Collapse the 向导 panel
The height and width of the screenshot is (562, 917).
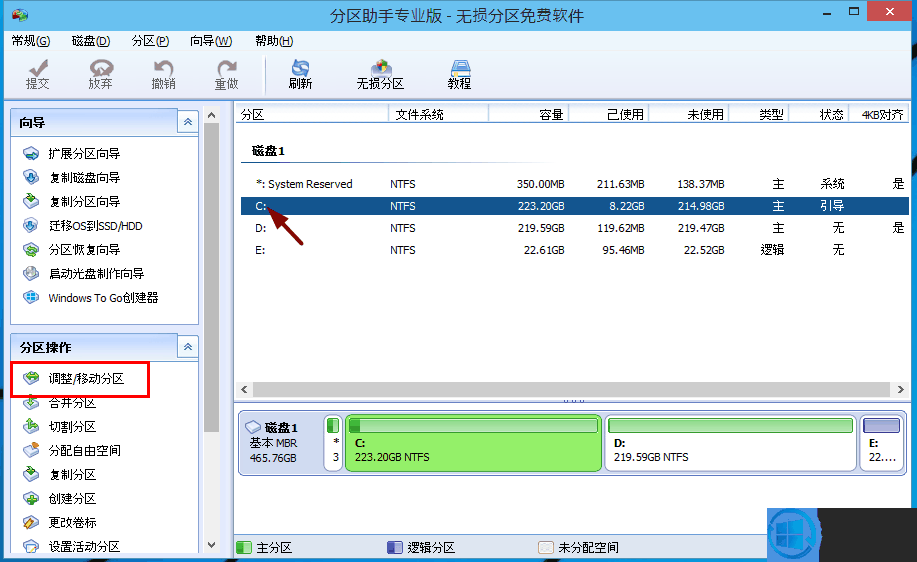(188, 122)
